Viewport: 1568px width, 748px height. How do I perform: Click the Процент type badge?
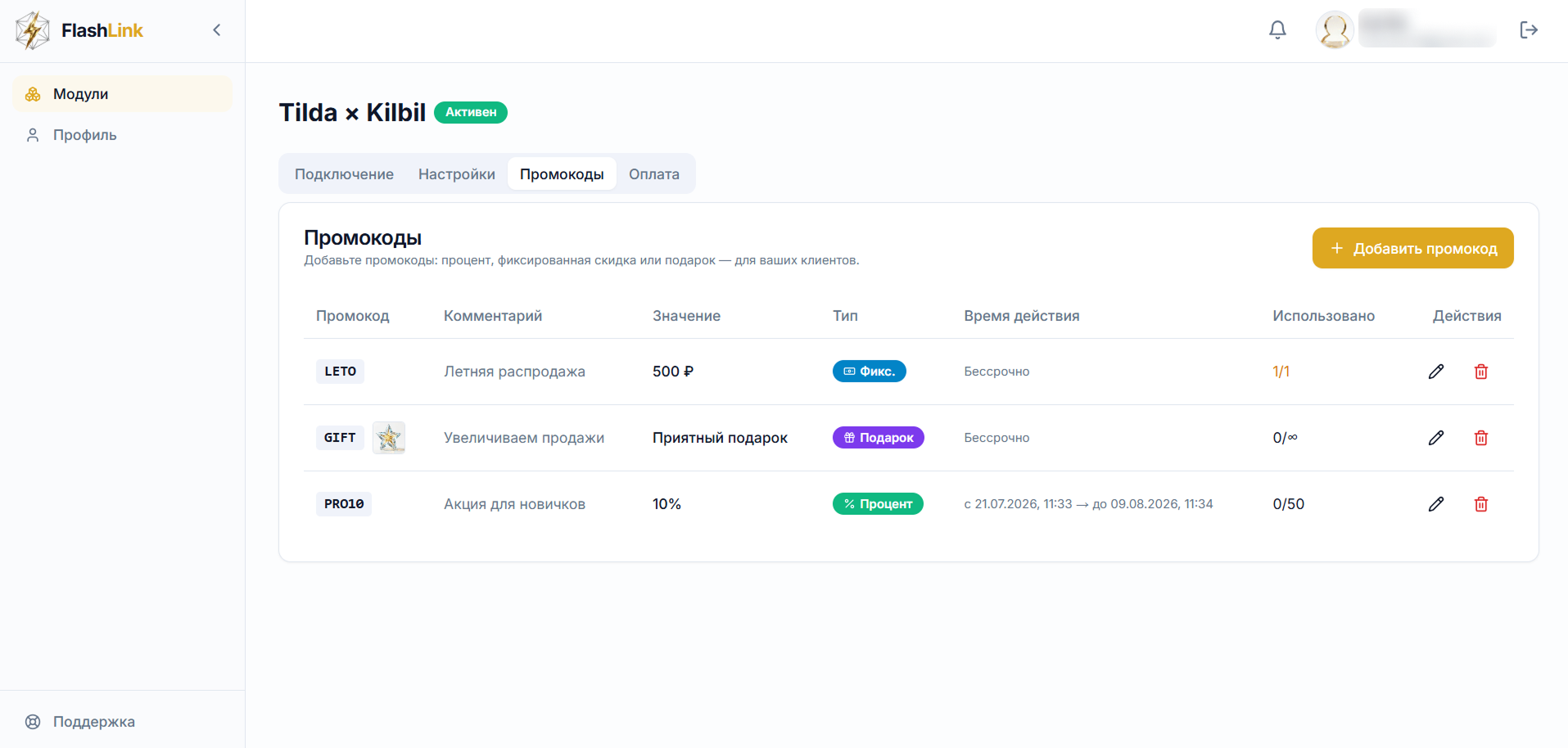[x=878, y=504]
